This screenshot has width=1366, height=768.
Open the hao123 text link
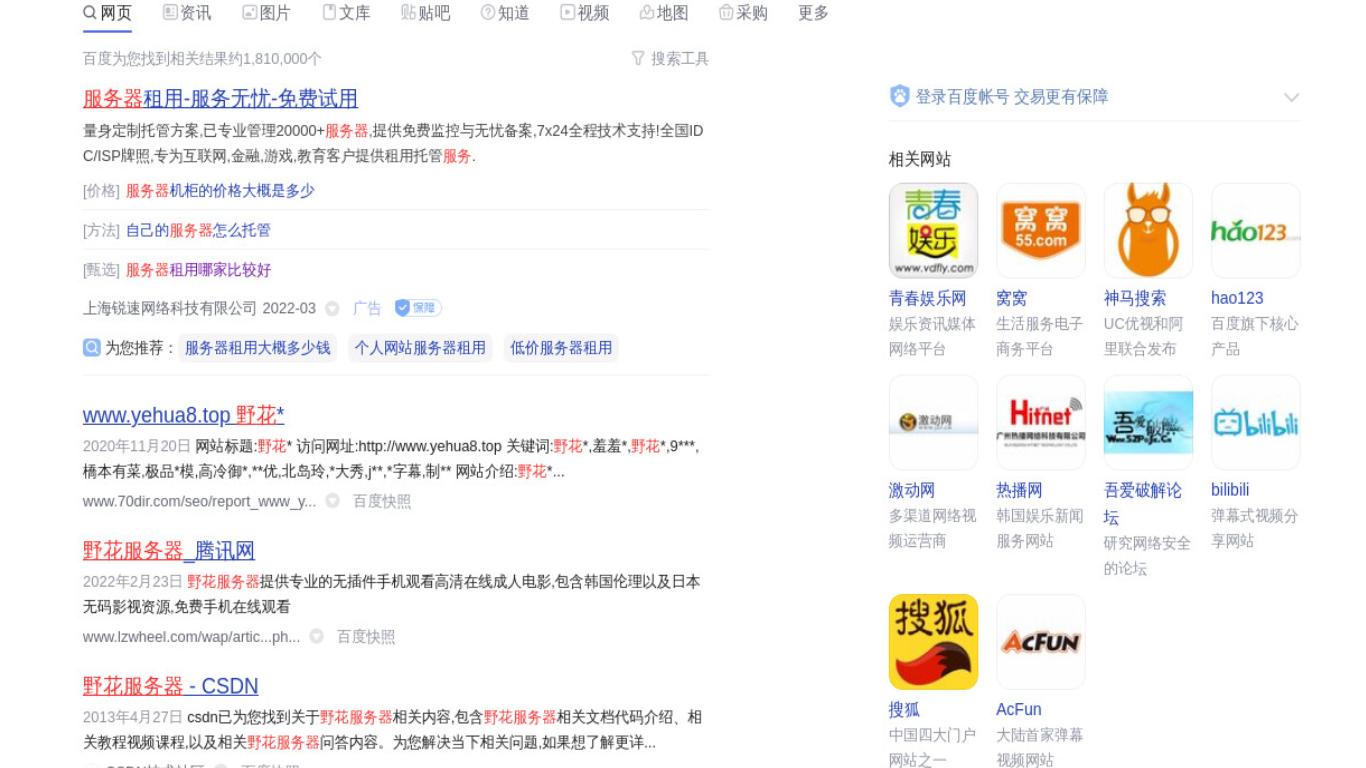click(1237, 298)
